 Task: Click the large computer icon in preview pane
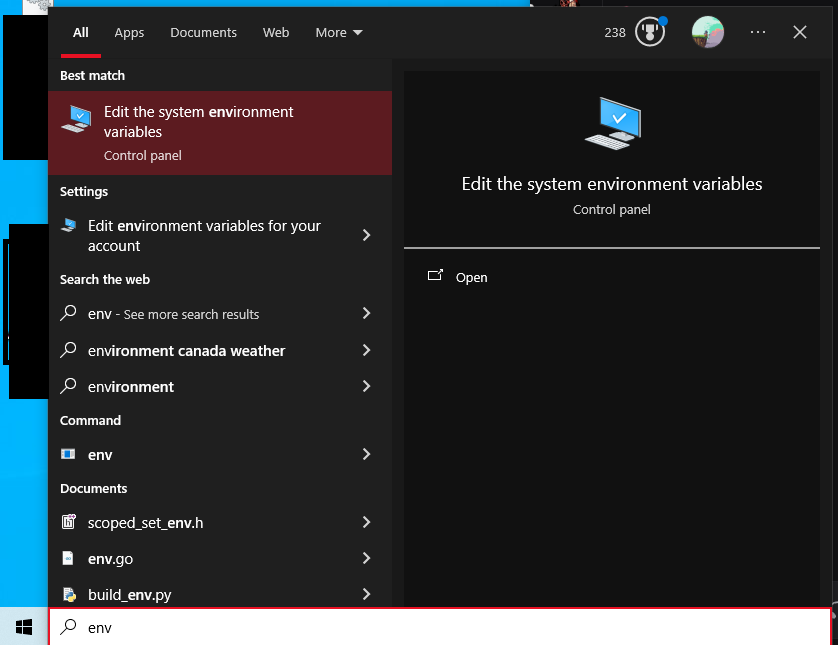pyautogui.click(x=612, y=124)
